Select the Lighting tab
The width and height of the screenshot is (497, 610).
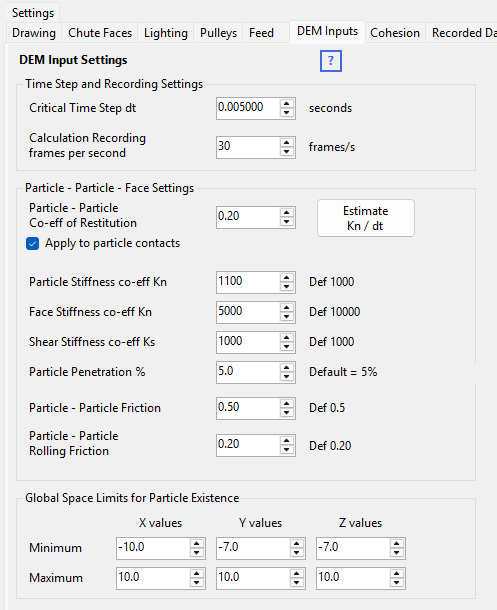(x=166, y=33)
